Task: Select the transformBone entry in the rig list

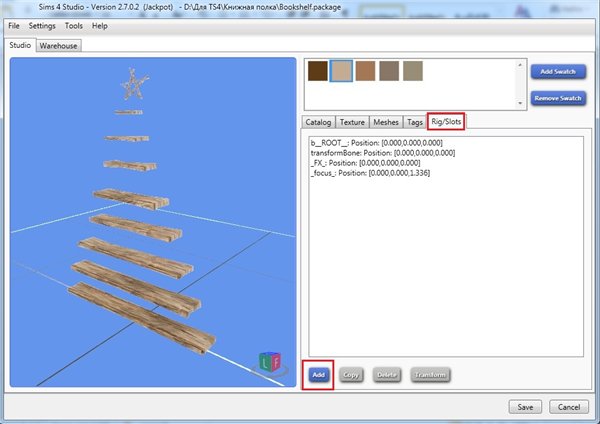Action: pos(383,152)
